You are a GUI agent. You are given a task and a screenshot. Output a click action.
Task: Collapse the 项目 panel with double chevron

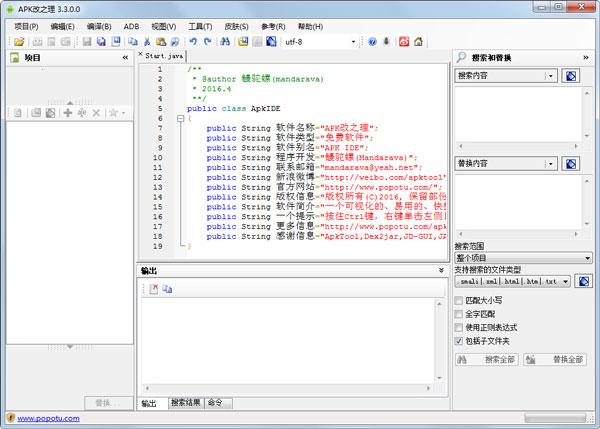click(x=125, y=58)
